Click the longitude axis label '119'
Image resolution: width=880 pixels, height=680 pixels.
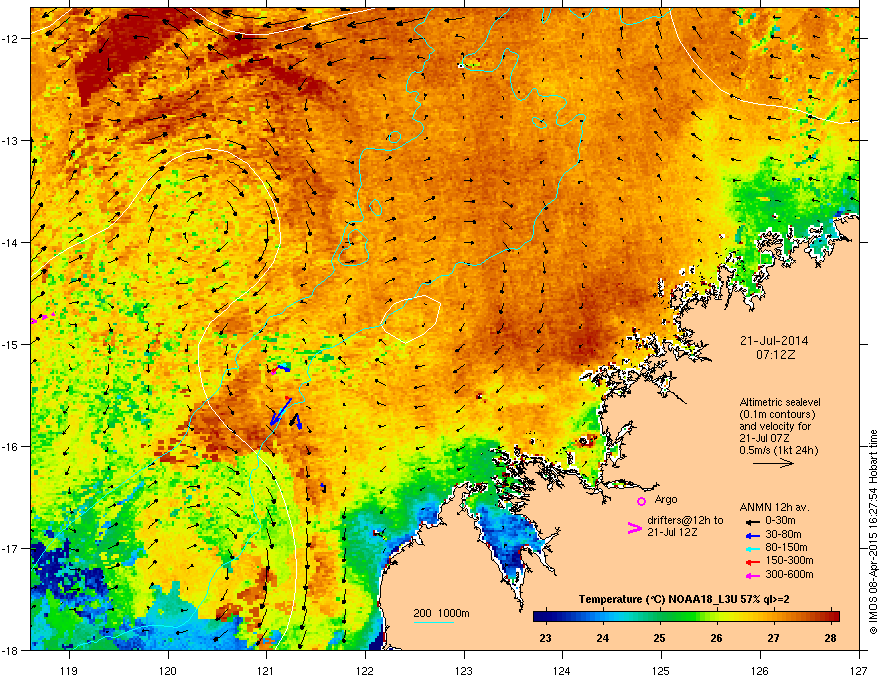coord(69,670)
